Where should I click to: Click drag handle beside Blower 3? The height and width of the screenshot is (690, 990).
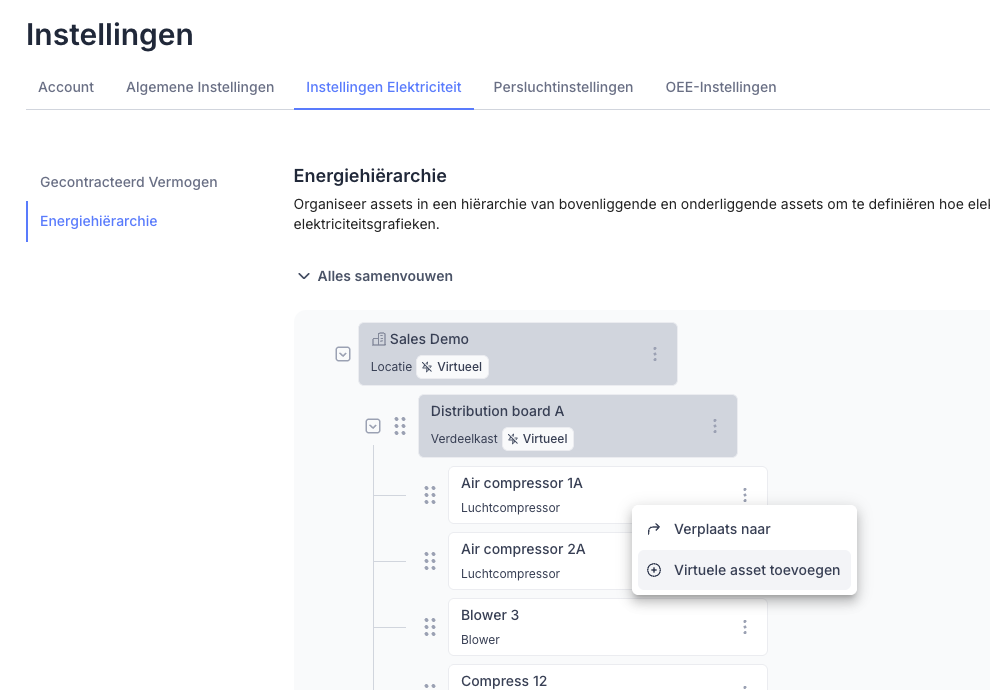[x=430, y=627]
